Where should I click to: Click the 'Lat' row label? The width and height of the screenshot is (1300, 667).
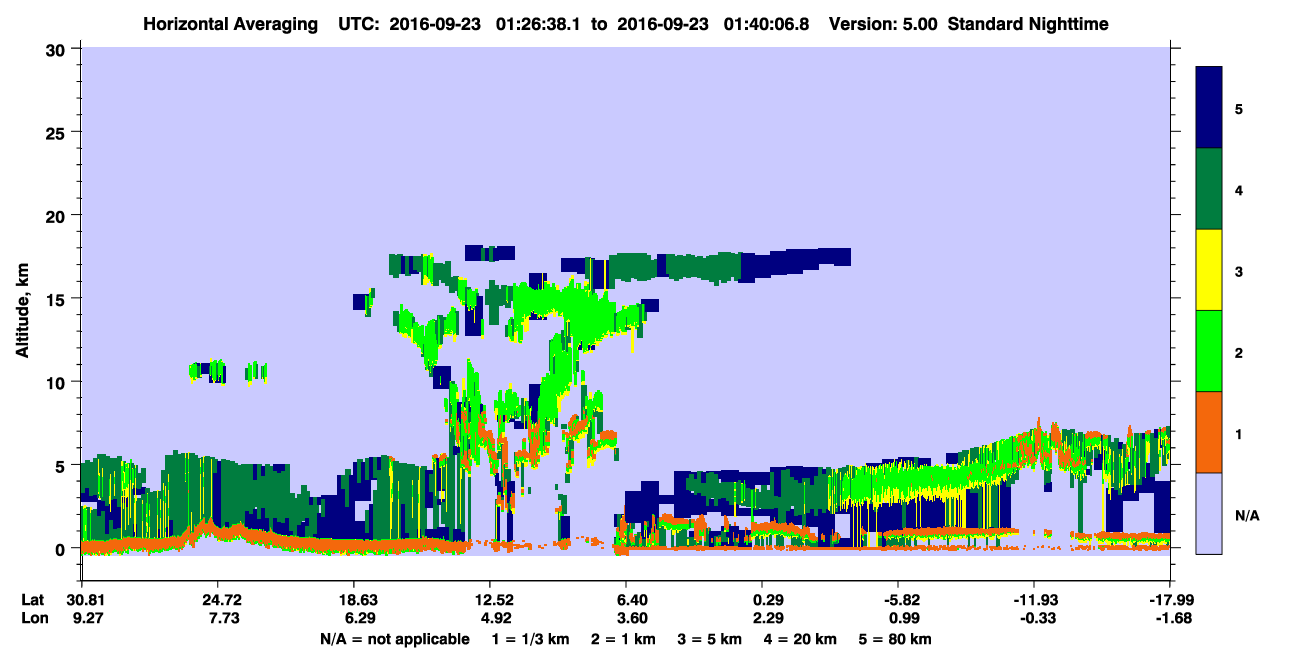tap(33, 600)
